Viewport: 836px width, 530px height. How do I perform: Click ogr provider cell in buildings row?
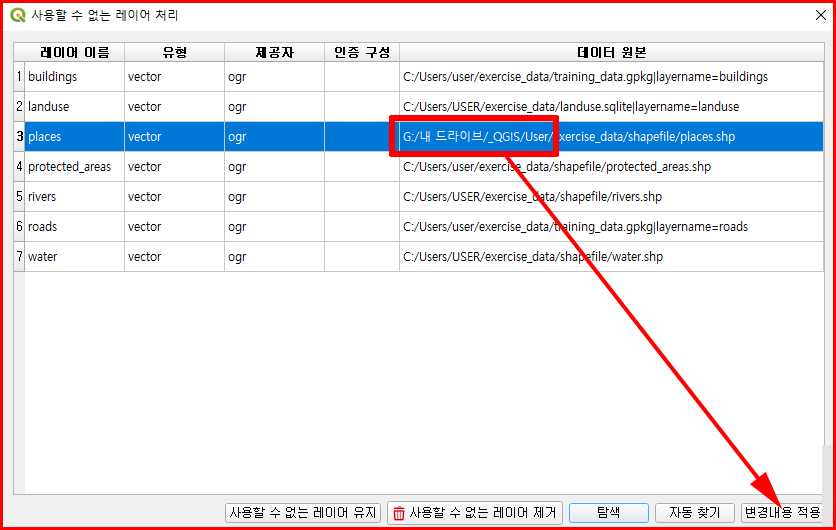coord(274,76)
